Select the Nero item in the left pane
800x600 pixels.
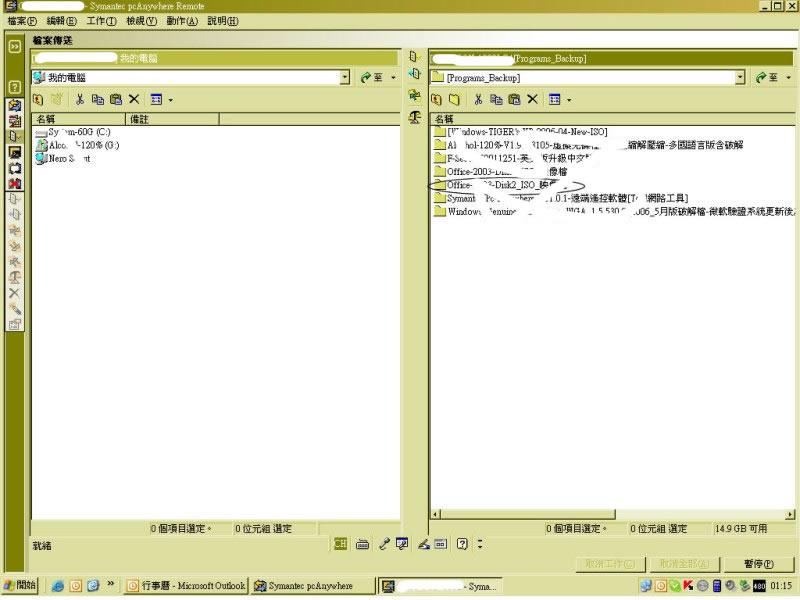tap(62, 159)
